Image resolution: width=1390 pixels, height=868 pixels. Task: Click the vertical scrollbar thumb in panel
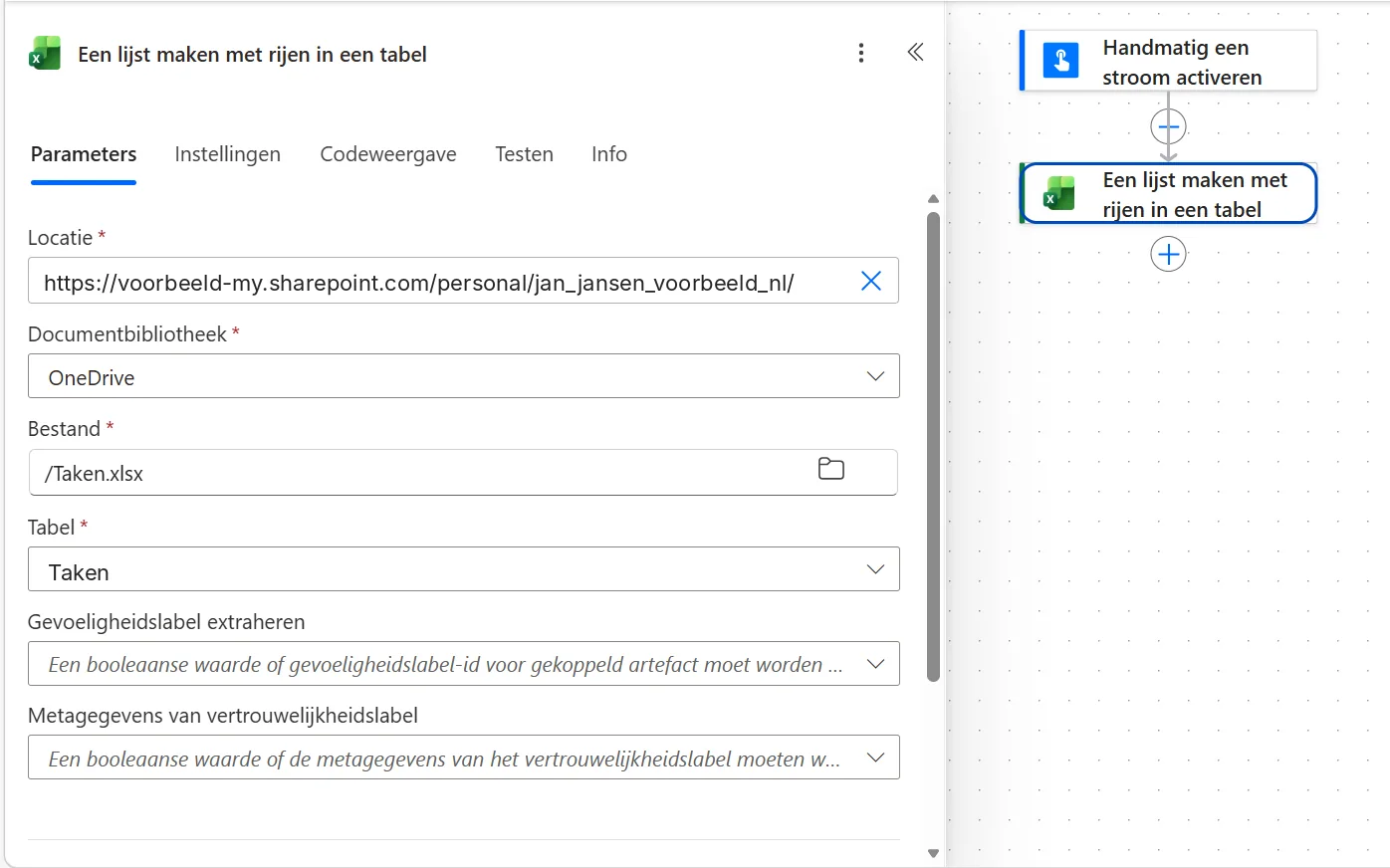[x=933, y=446]
